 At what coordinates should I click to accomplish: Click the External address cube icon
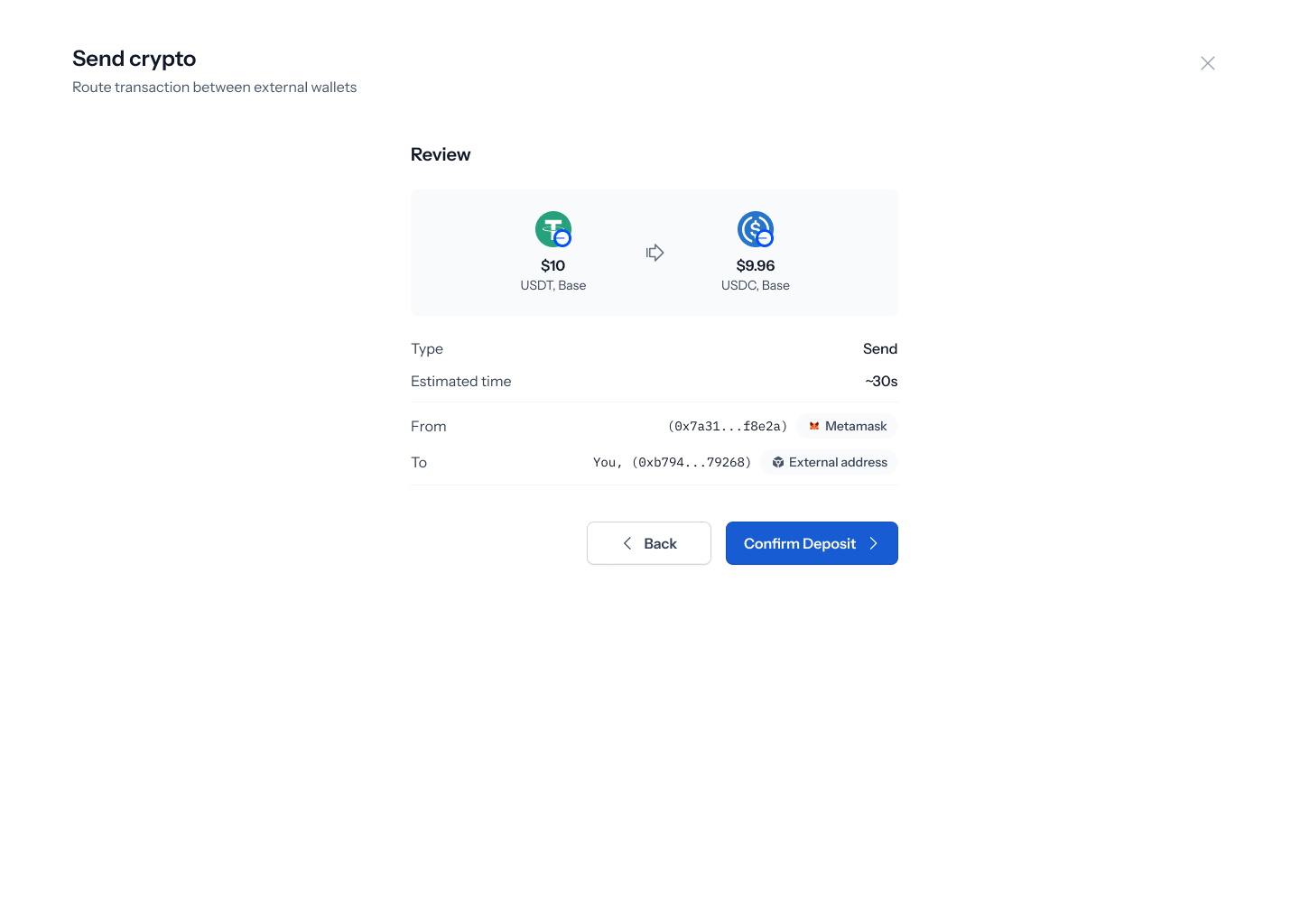click(x=777, y=462)
